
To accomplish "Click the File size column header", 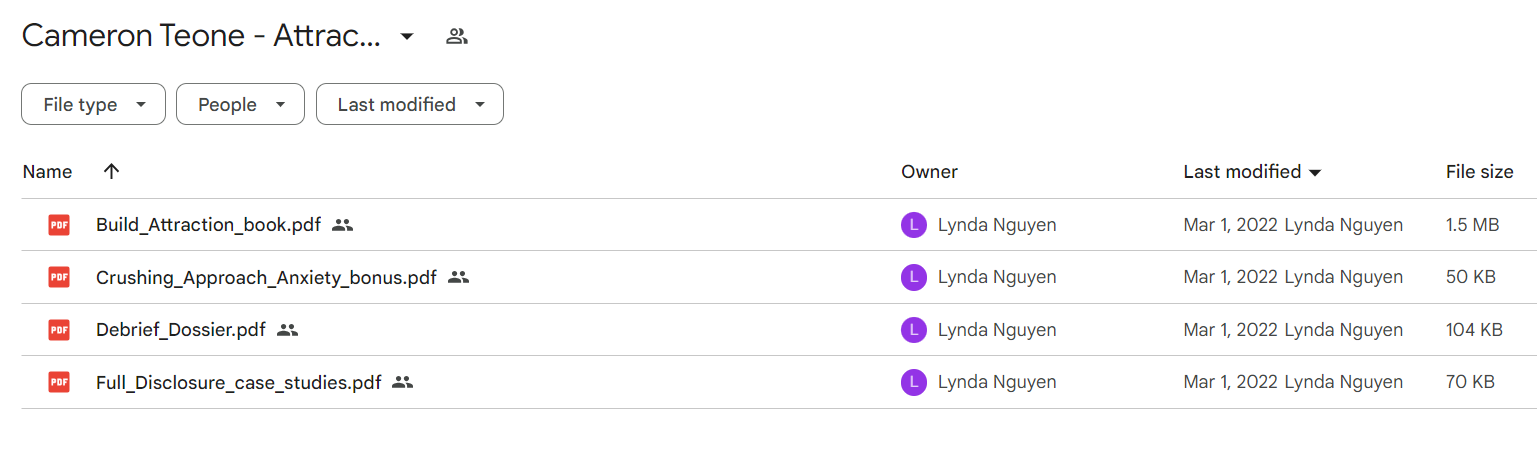I will (x=1479, y=172).
